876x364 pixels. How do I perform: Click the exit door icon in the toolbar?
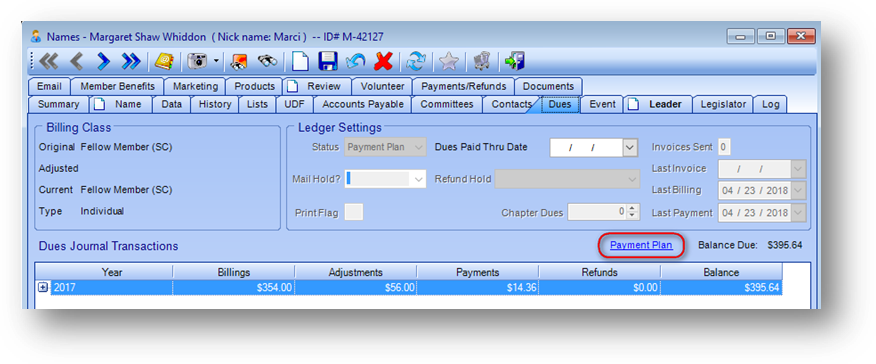(515, 61)
